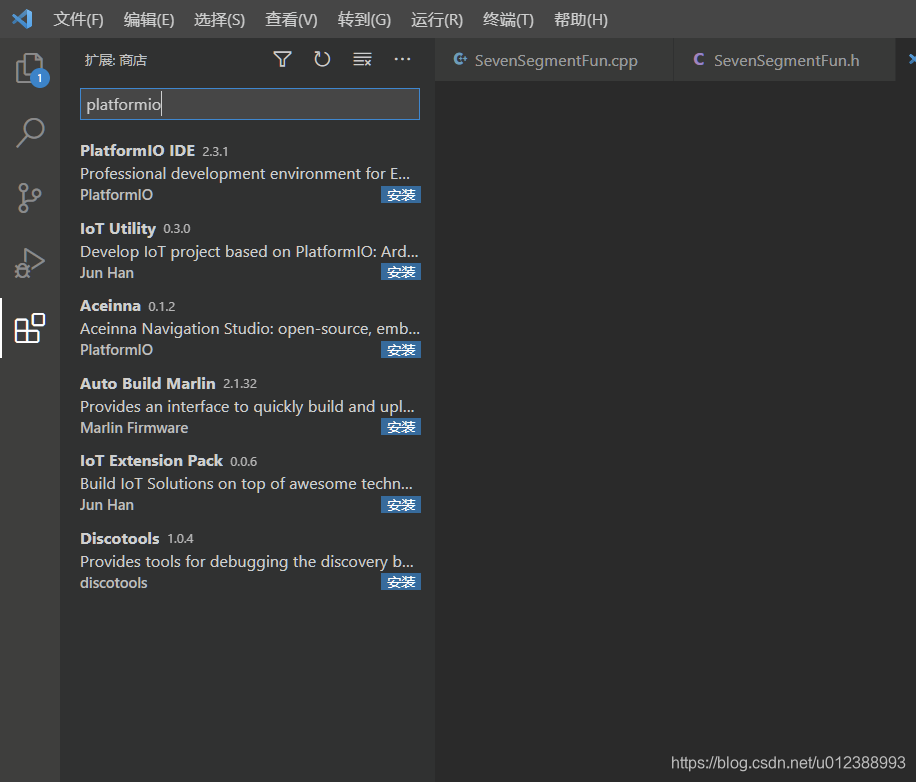
Task: Open the 运行(R) menu
Action: [x=436, y=20]
